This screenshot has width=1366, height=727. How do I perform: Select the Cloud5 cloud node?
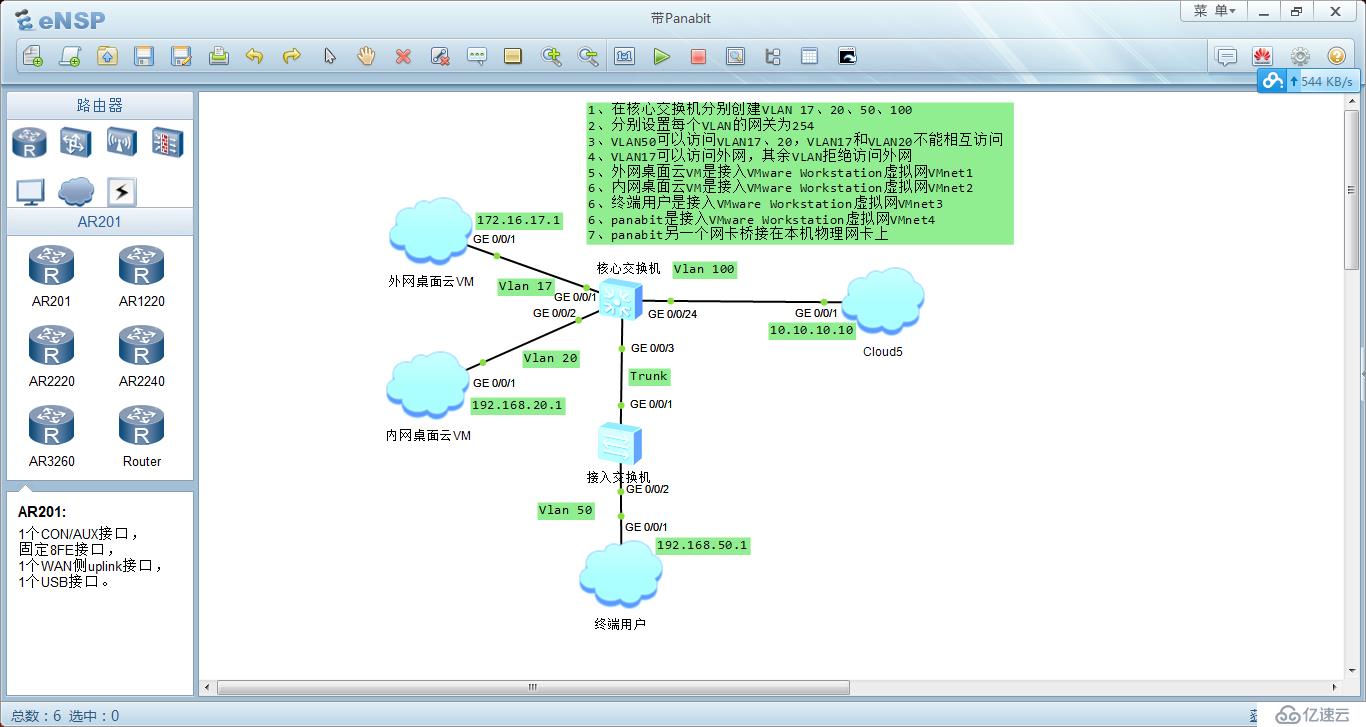(882, 301)
